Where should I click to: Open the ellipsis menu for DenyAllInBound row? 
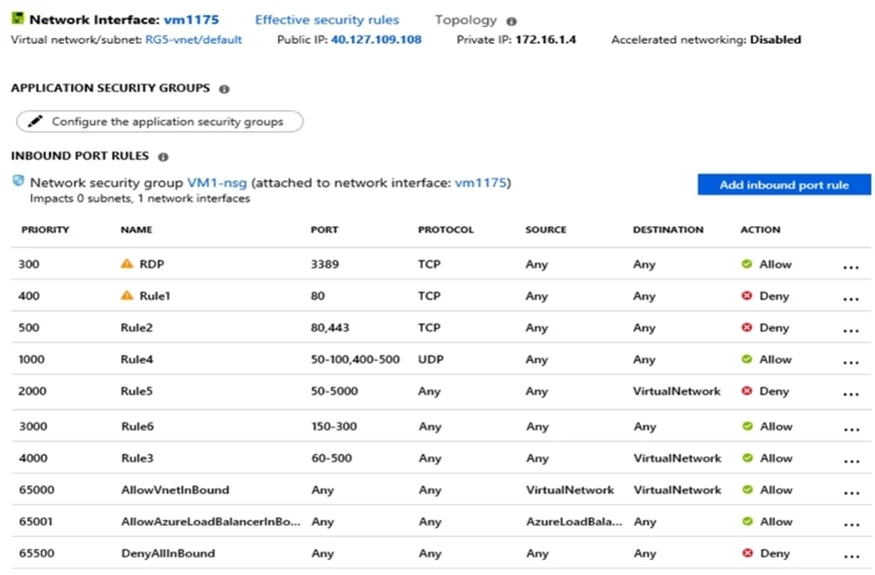point(852,557)
